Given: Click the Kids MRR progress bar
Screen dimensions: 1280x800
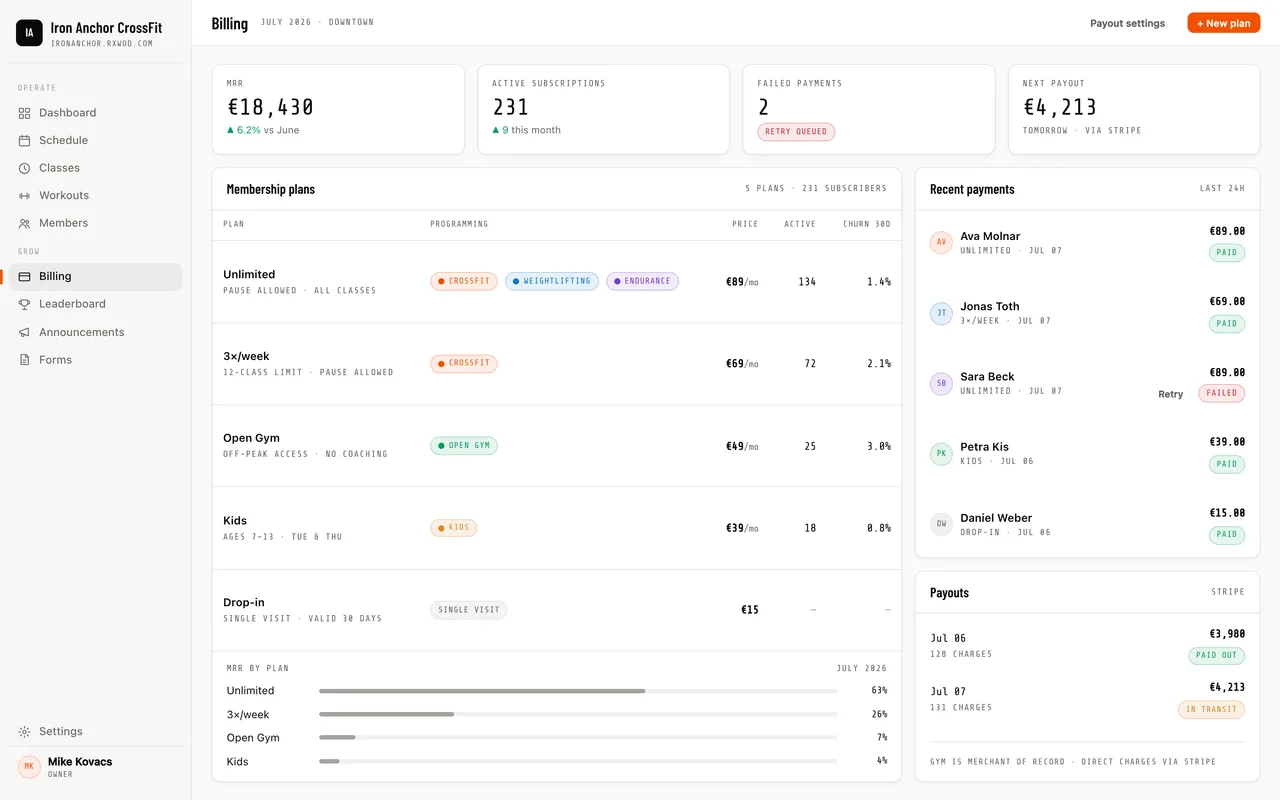Looking at the screenshot, I should pos(578,761).
